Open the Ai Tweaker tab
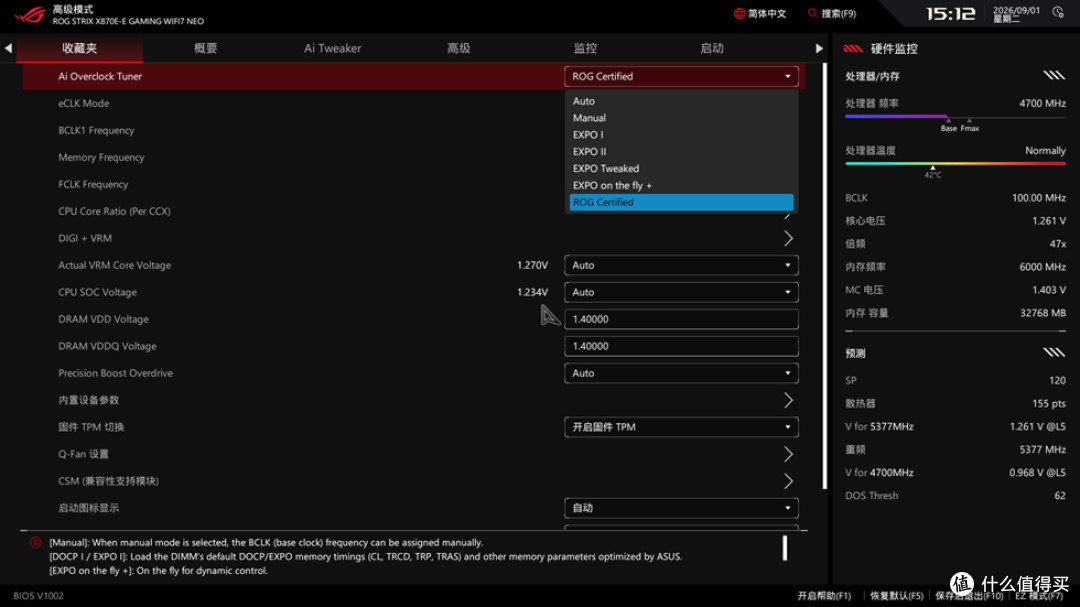This screenshot has width=1080, height=607. (x=332, y=48)
